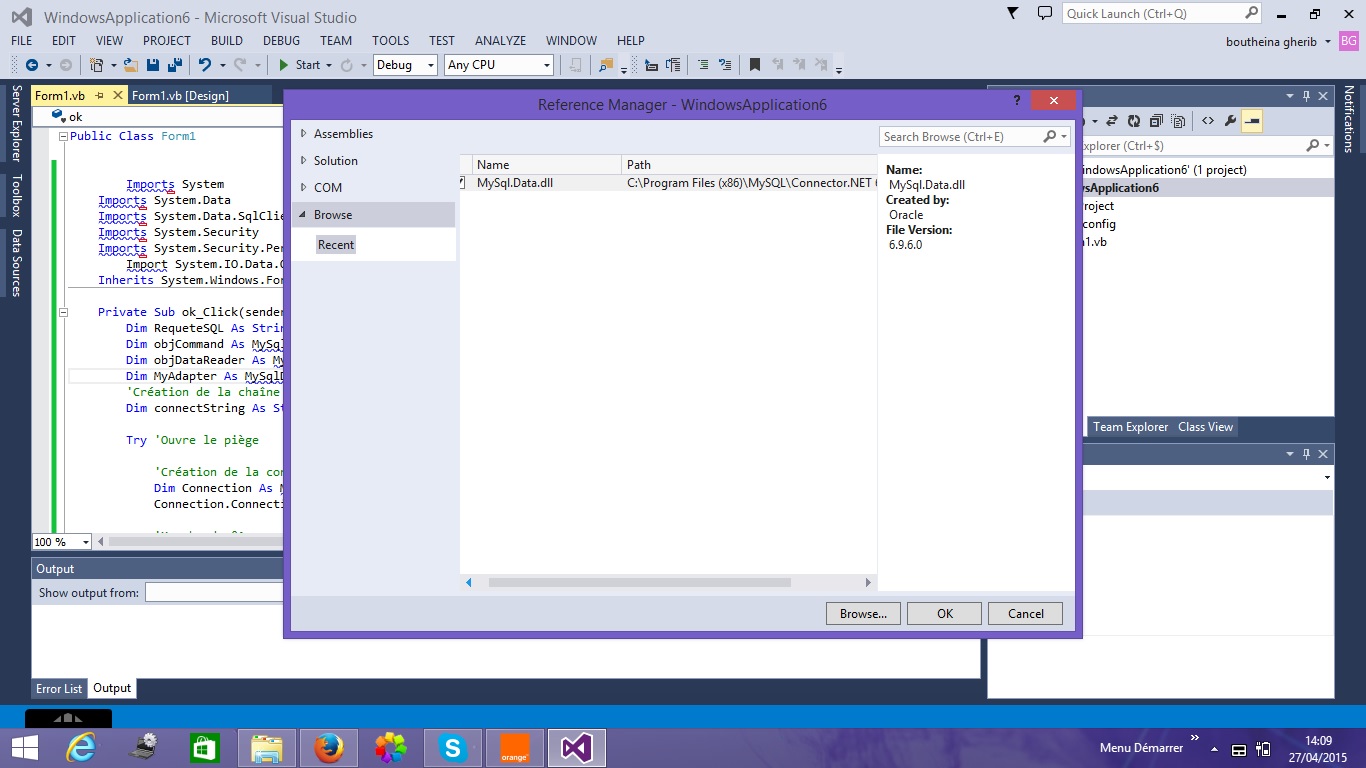Expand Assemblies in Reference Manager
The image size is (1366, 768).
[x=304, y=133]
